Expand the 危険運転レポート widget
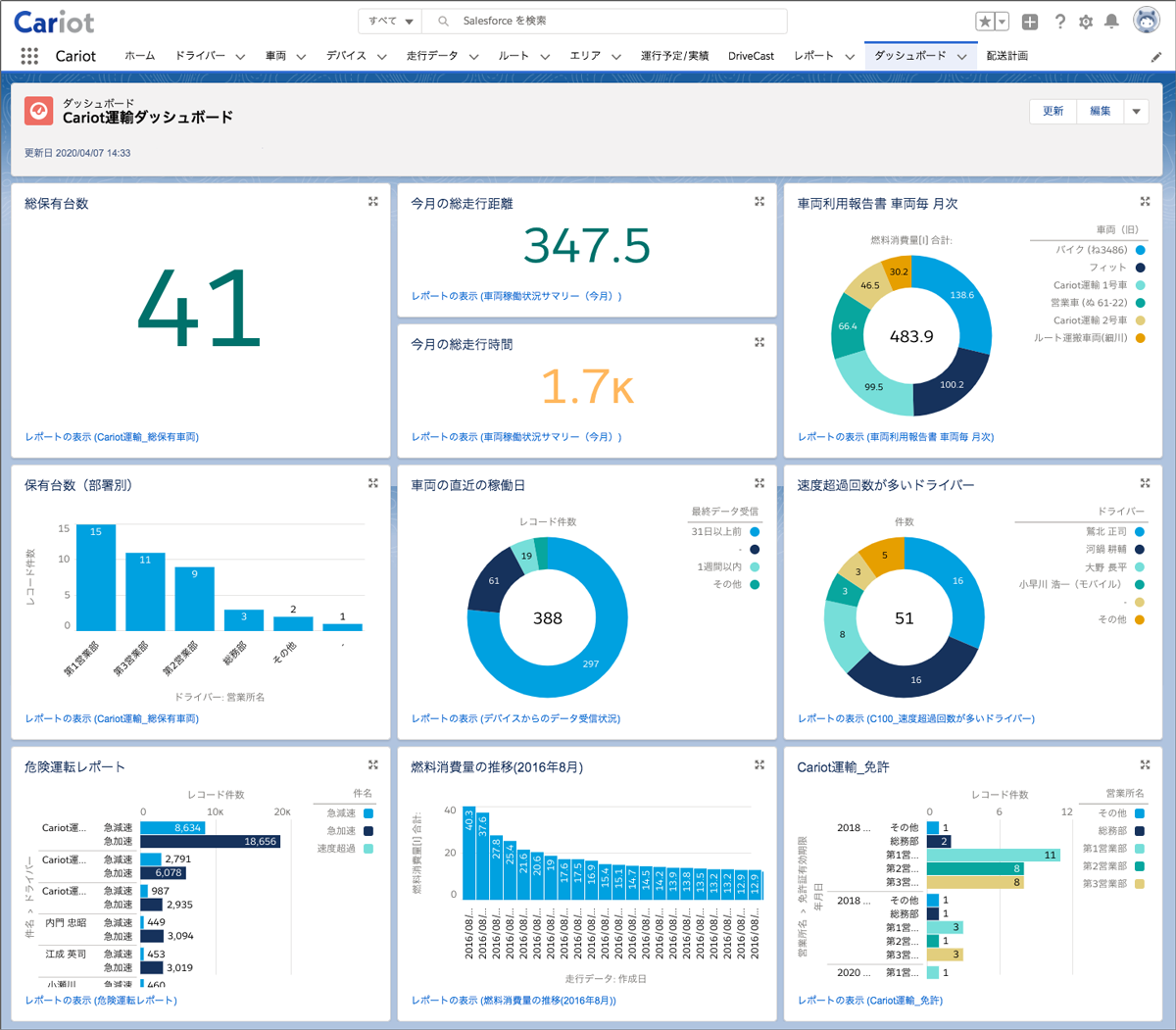This screenshot has width=1176, height=1030. tap(373, 765)
